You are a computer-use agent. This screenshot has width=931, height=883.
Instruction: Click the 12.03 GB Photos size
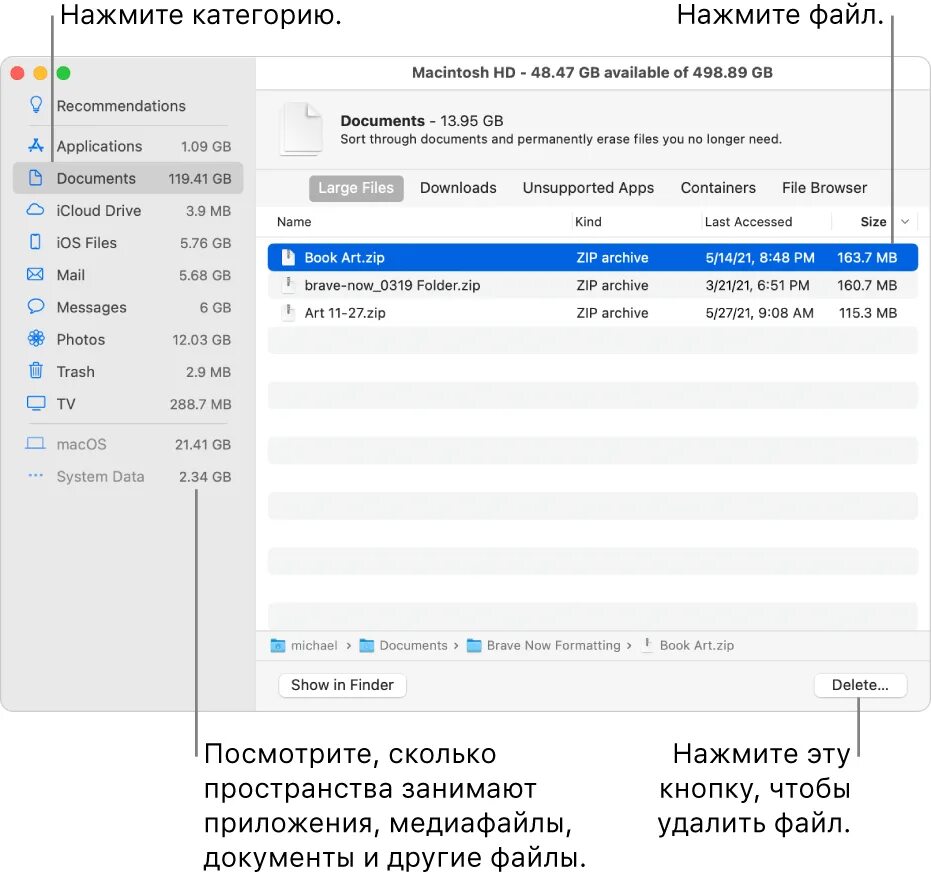point(201,340)
